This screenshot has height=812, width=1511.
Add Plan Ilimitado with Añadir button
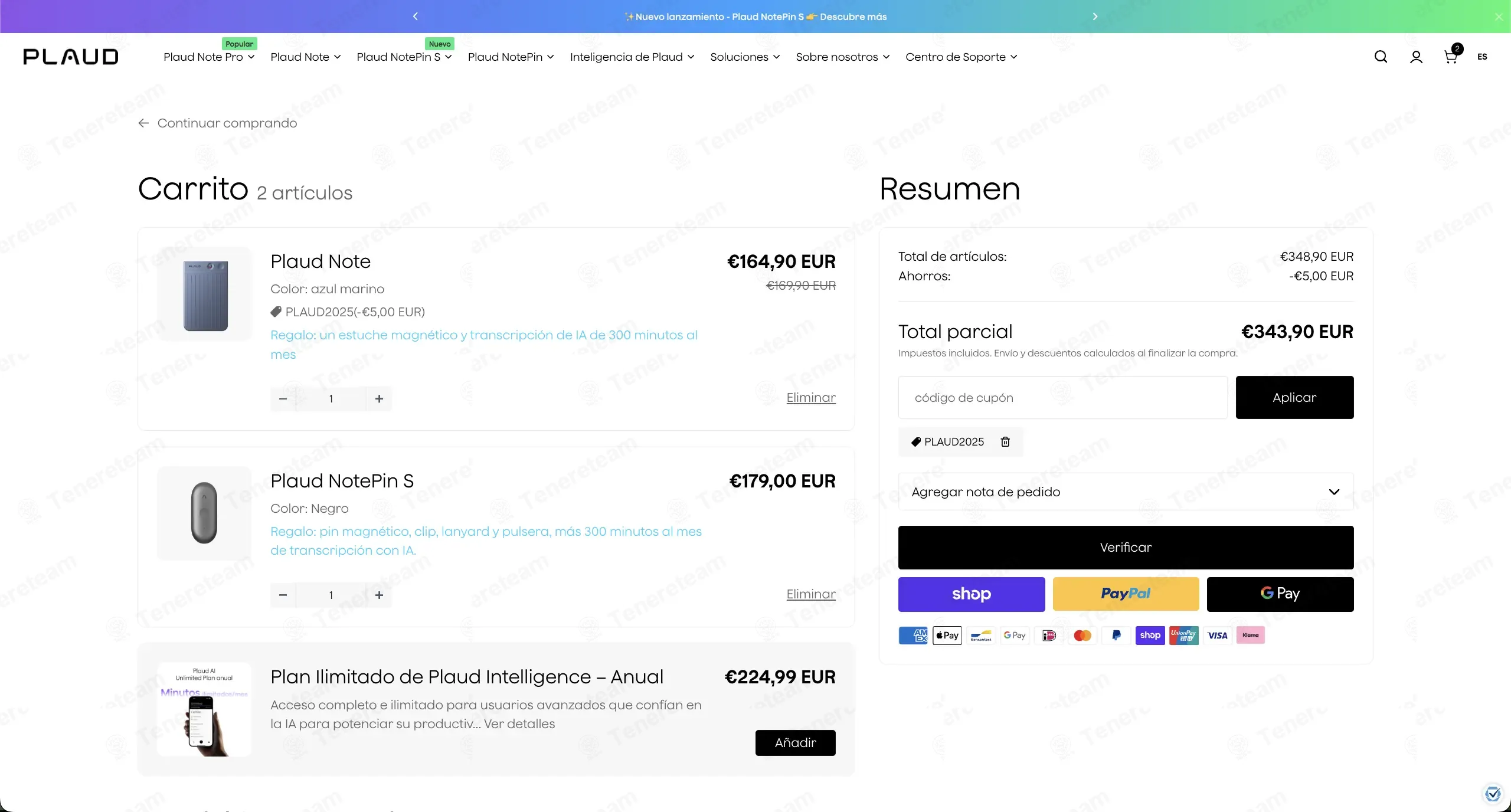coord(796,743)
